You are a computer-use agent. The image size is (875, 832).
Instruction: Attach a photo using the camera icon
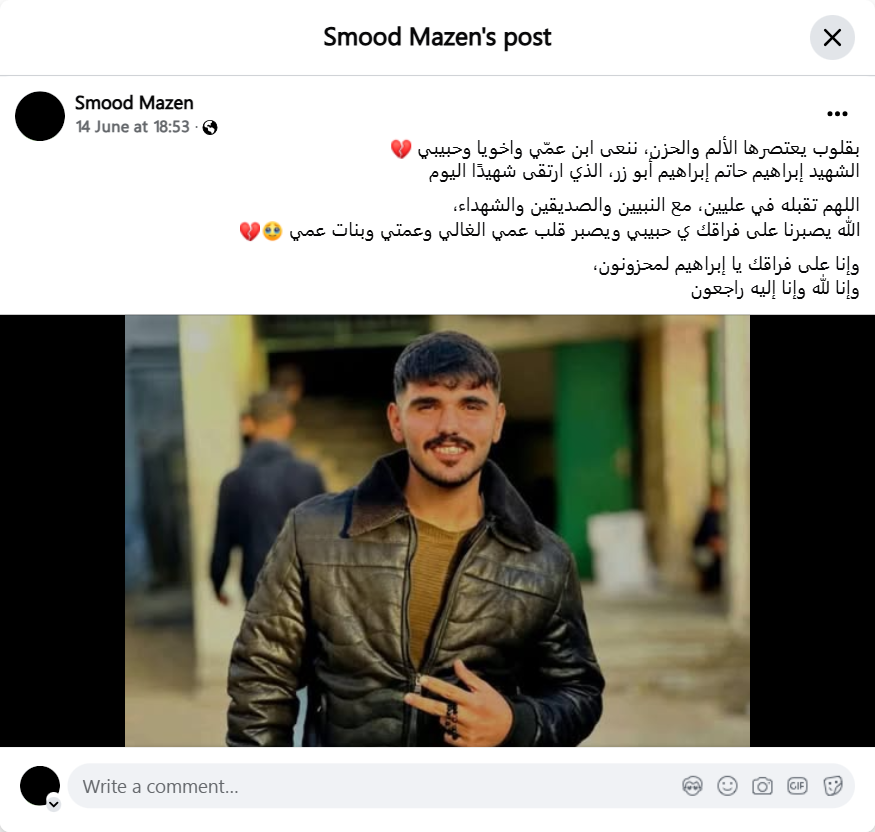coord(762,786)
